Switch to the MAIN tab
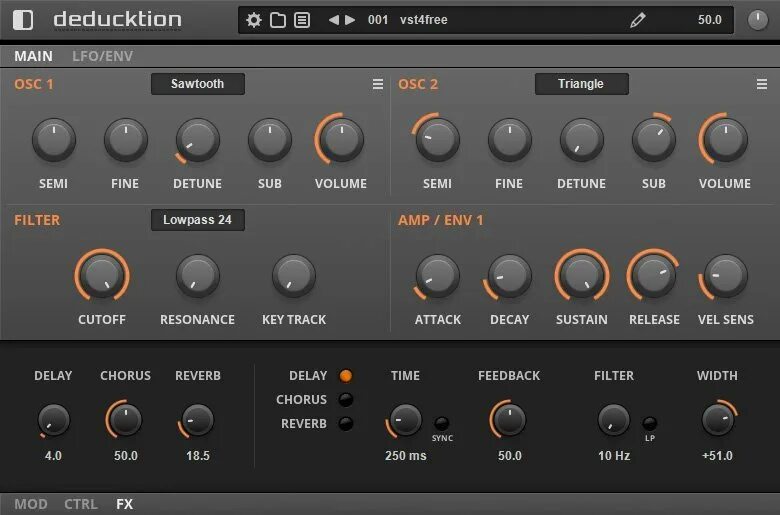This screenshot has width=780, height=515. 33,56
